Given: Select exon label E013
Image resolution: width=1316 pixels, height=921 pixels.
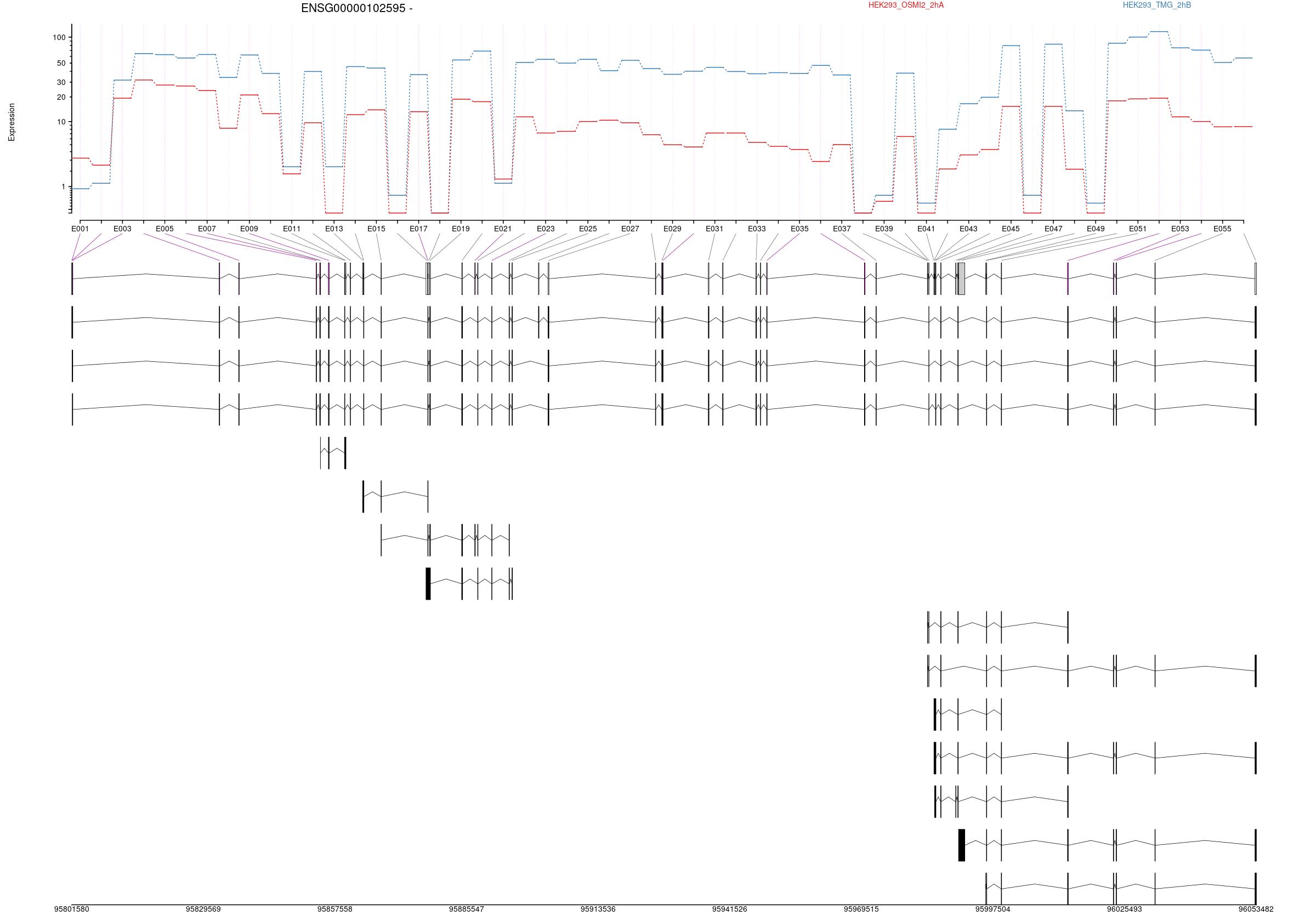Looking at the screenshot, I should point(334,229).
